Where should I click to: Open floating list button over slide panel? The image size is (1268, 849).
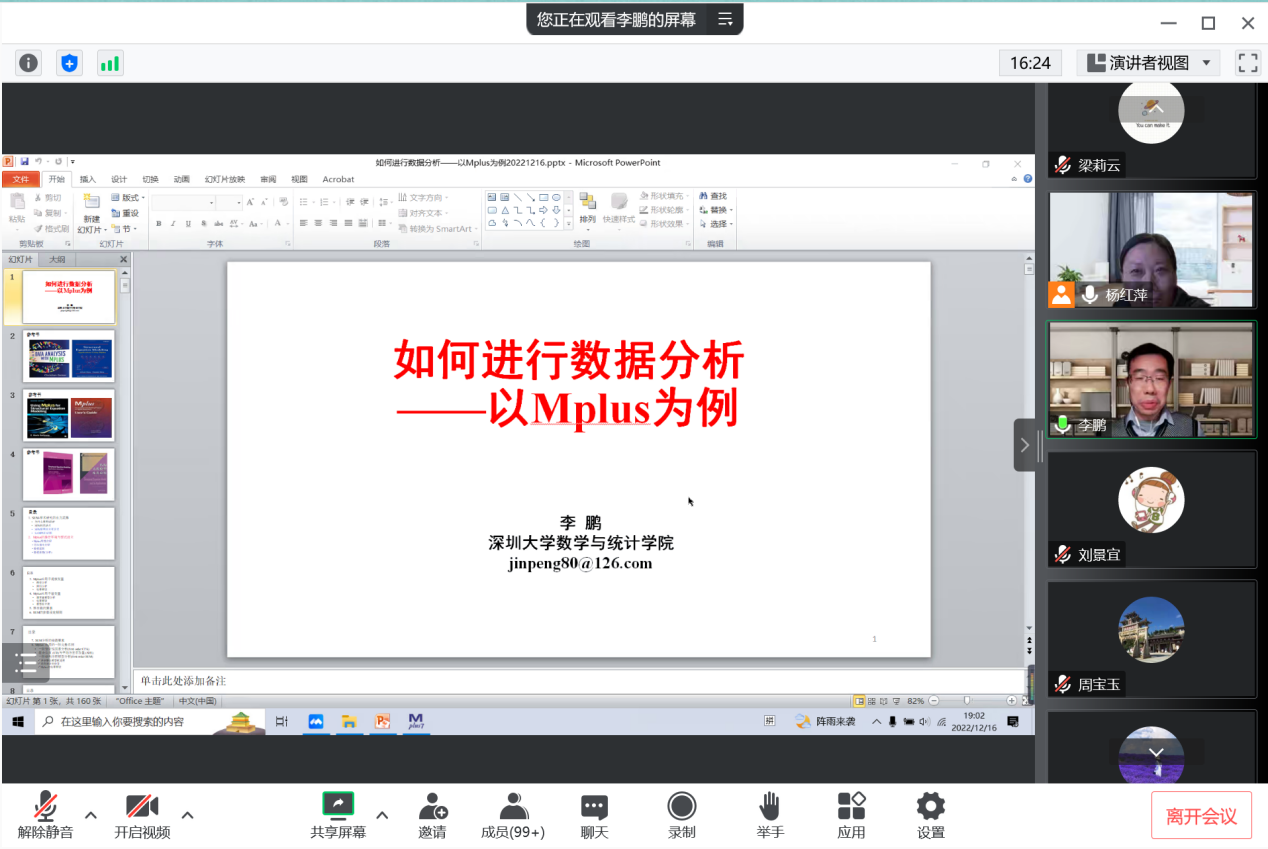tap(25, 662)
